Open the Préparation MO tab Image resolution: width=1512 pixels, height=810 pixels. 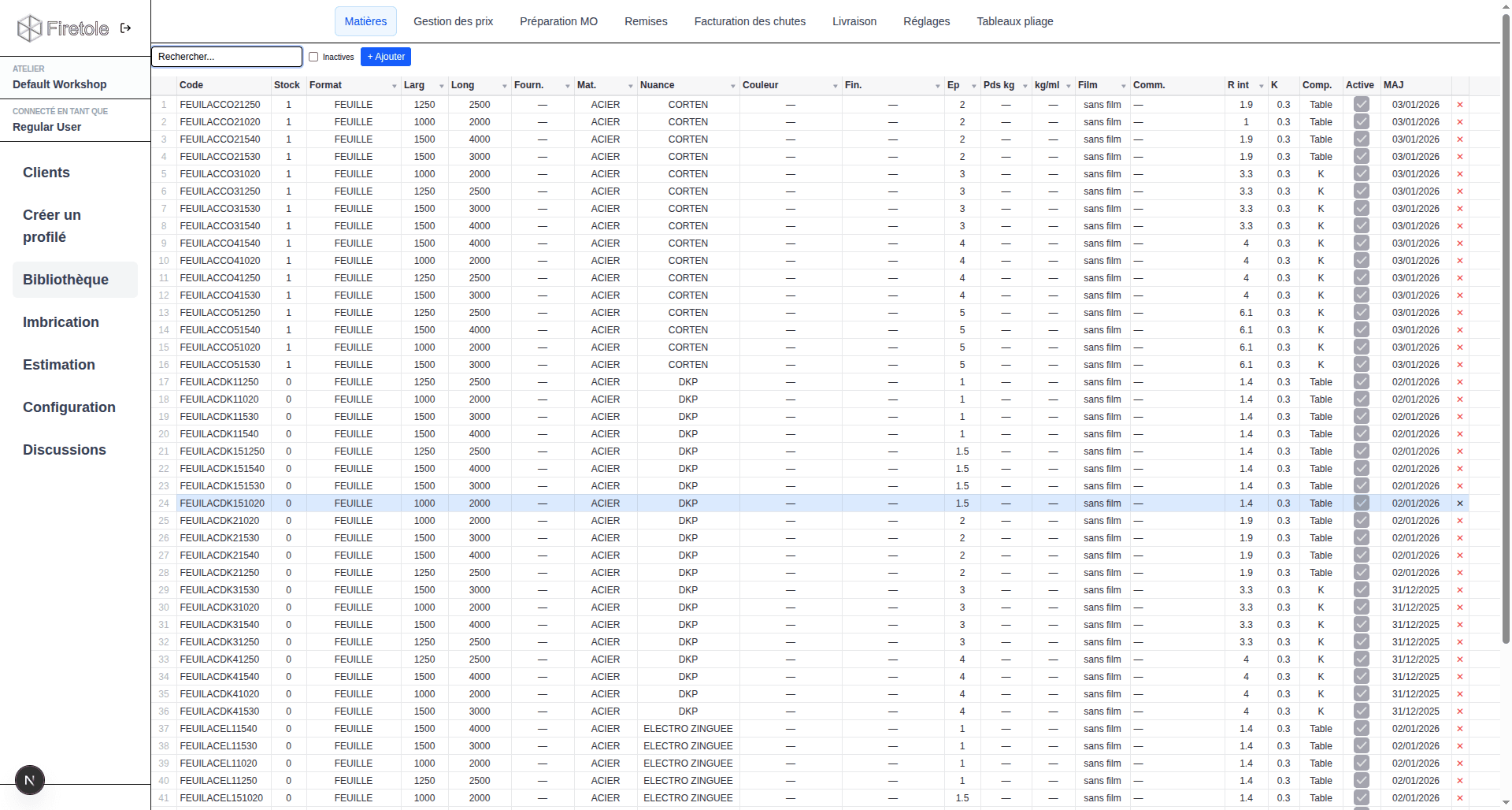pyautogui.click(x=559, y=21)
